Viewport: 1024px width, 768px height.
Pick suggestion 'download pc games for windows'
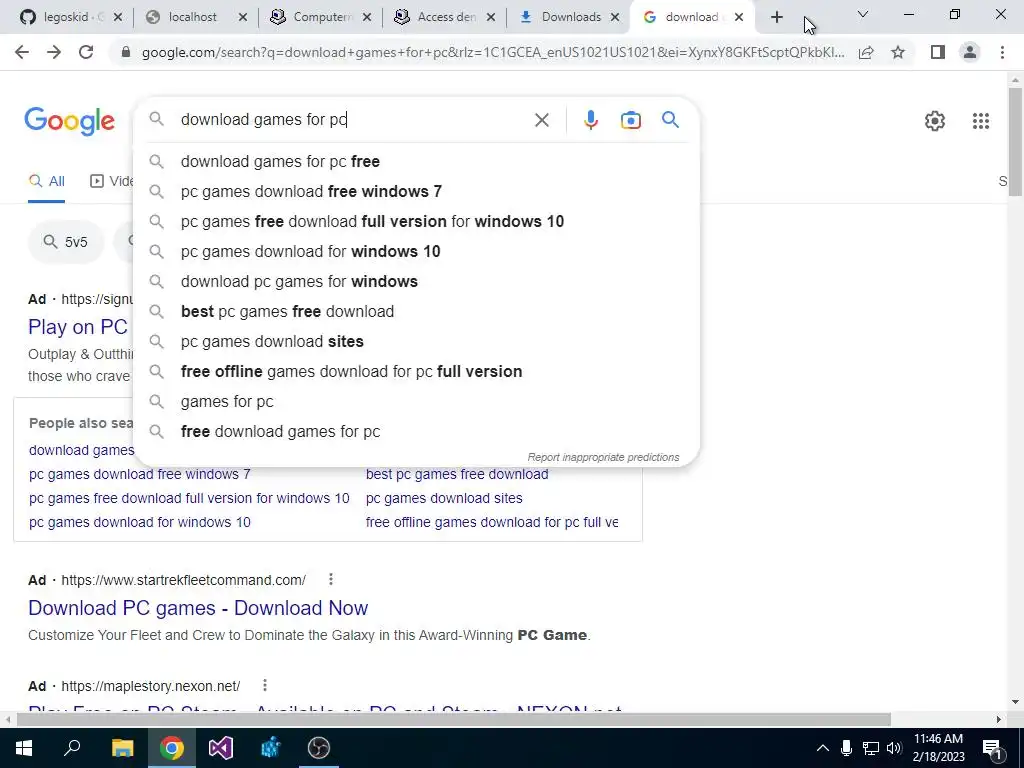coord(416,281)
